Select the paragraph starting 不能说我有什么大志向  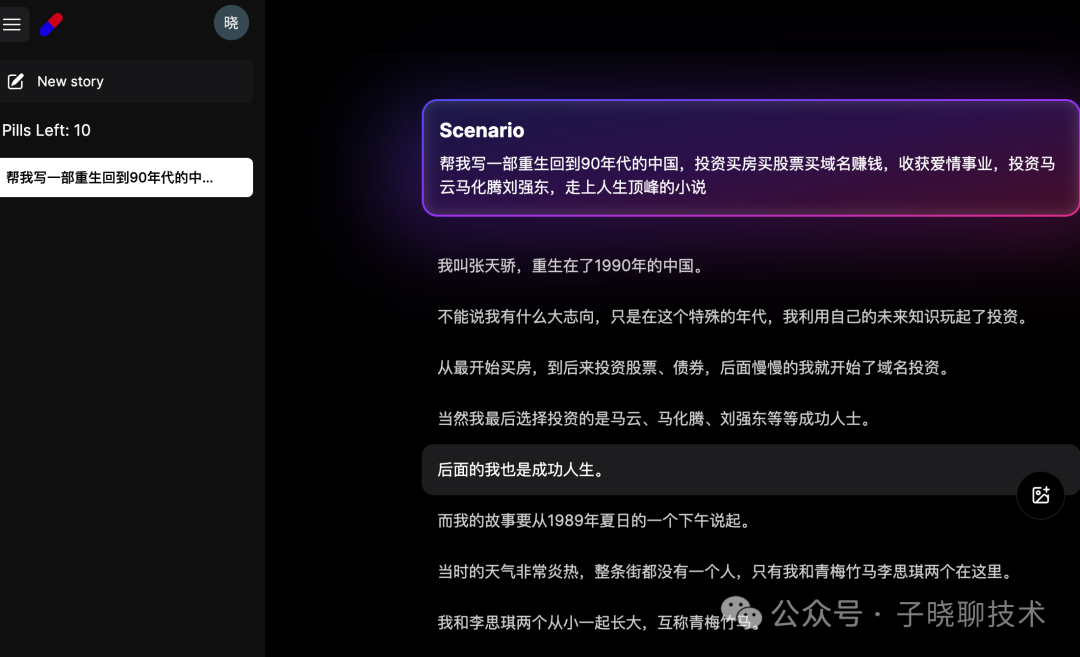click(735, 317)
